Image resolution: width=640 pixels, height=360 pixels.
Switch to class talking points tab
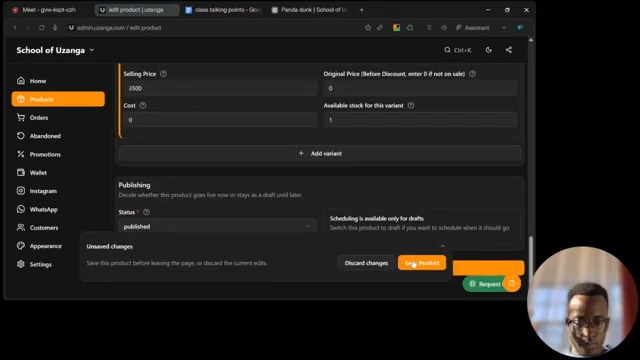point(224,10)
